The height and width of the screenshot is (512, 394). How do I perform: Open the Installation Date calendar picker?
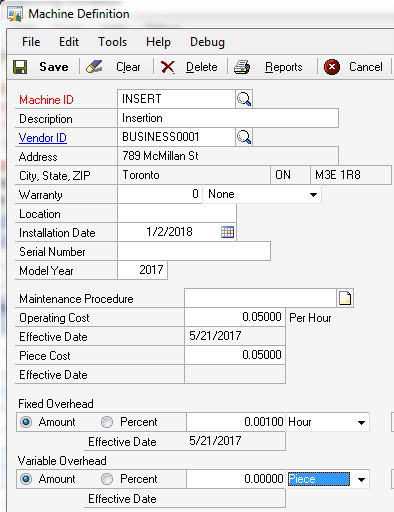pos(227,232)
